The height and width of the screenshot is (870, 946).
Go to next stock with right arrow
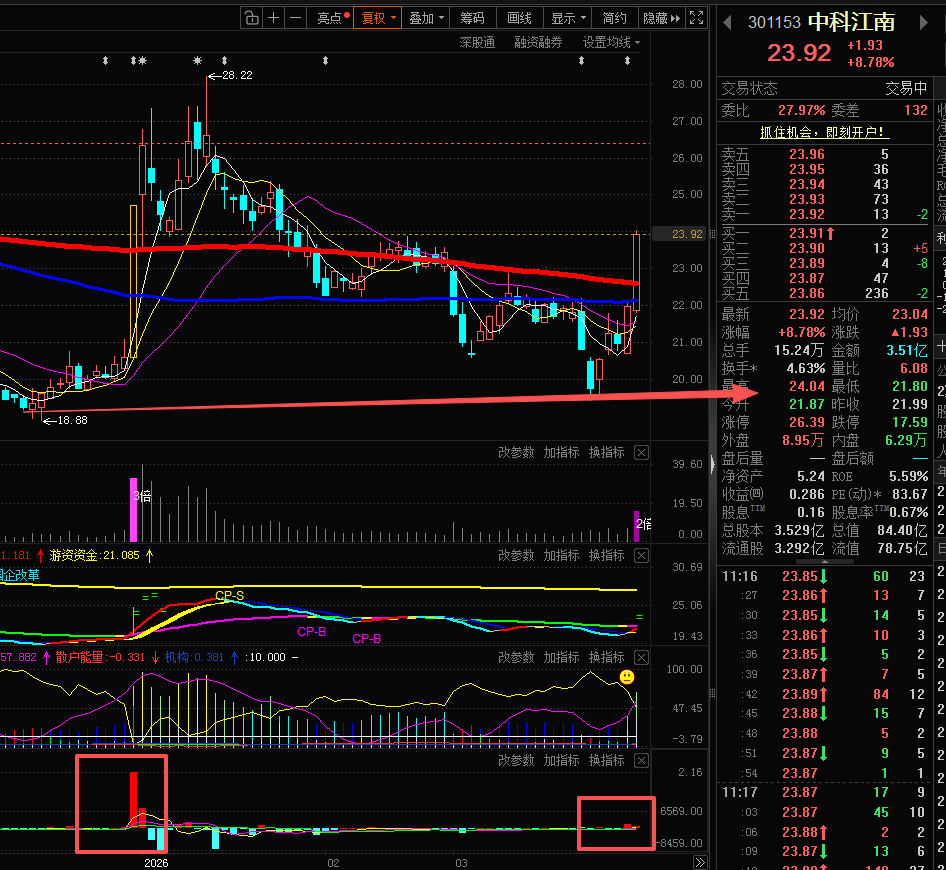click(923, 23)
